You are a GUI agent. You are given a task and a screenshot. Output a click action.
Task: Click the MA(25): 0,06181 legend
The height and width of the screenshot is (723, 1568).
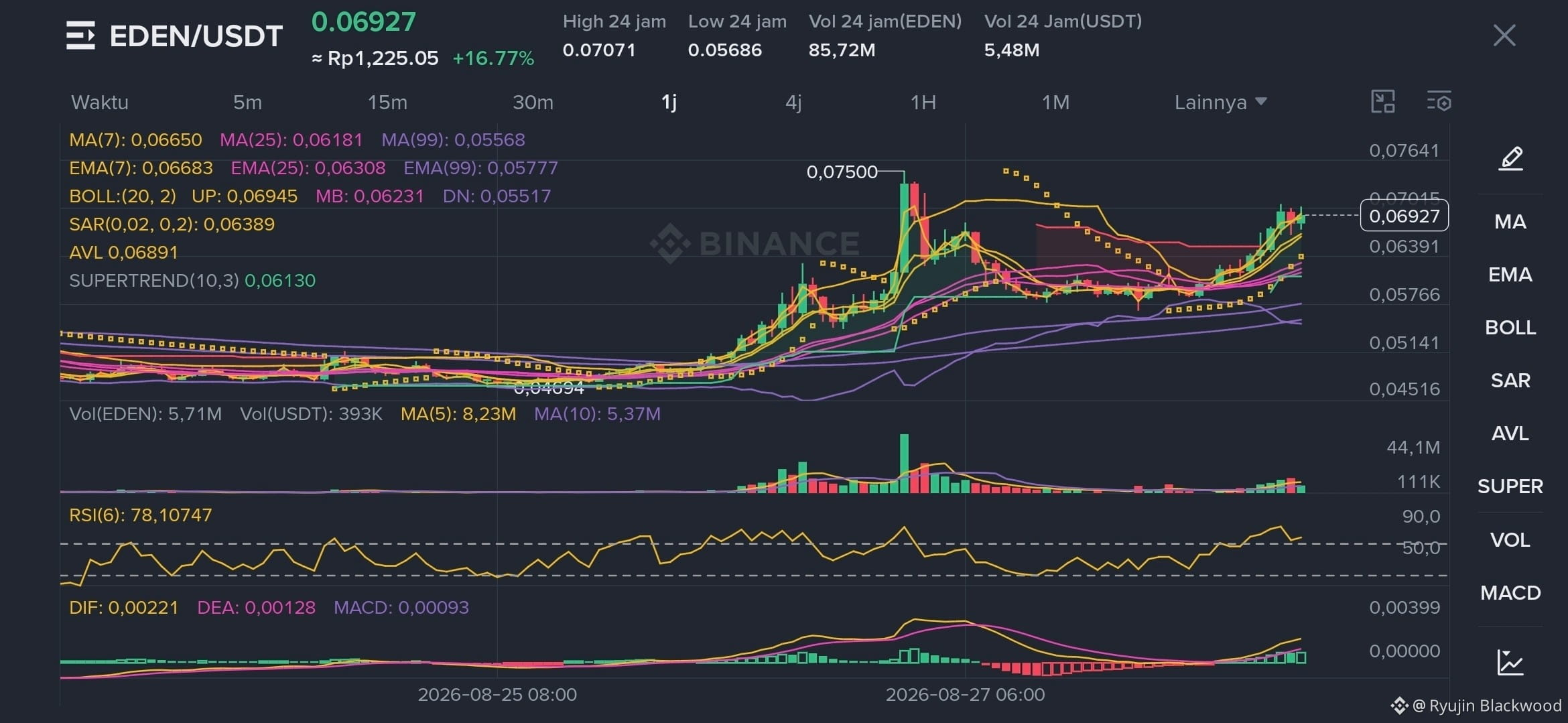(x=291, y=140)
